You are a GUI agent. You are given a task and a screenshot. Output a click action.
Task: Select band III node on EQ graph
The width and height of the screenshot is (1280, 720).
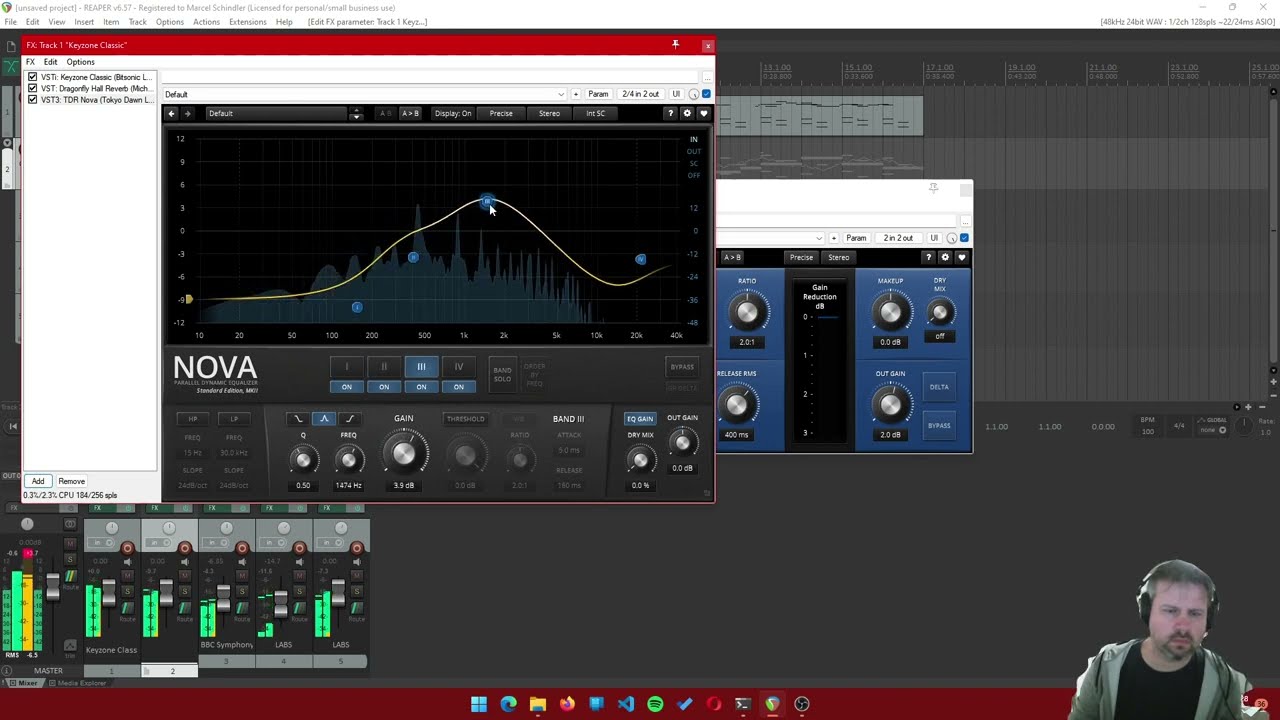487,202
